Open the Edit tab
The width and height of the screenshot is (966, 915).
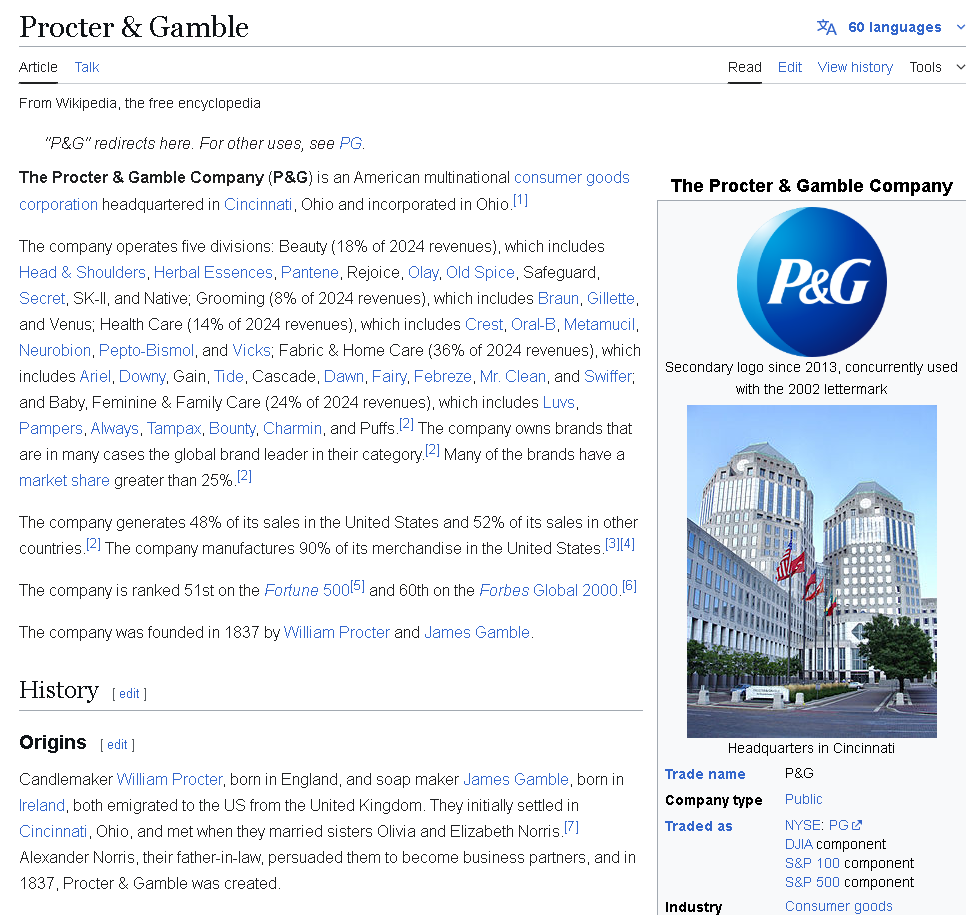tap(790, 67)
